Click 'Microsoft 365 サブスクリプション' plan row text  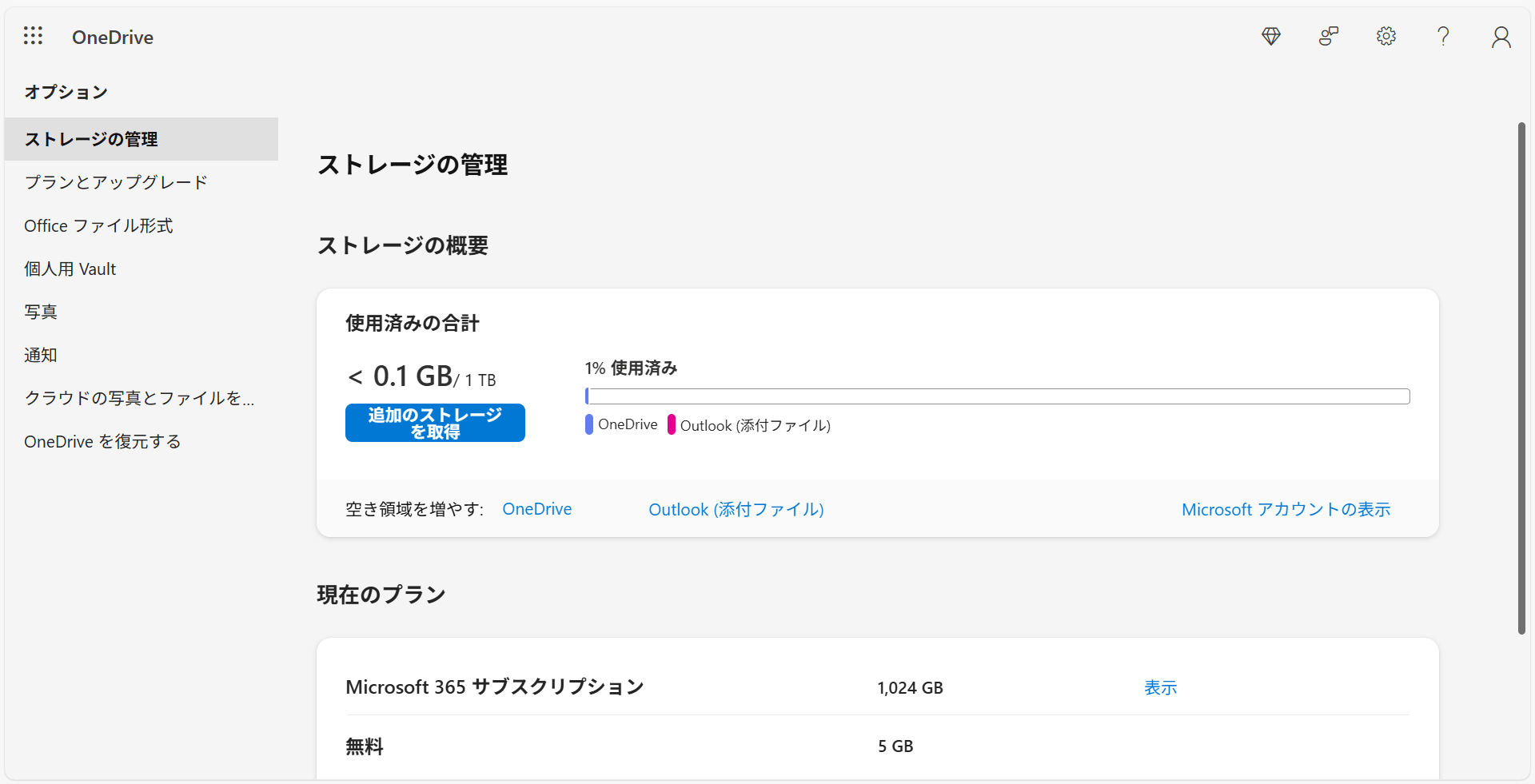click(495, 686)
